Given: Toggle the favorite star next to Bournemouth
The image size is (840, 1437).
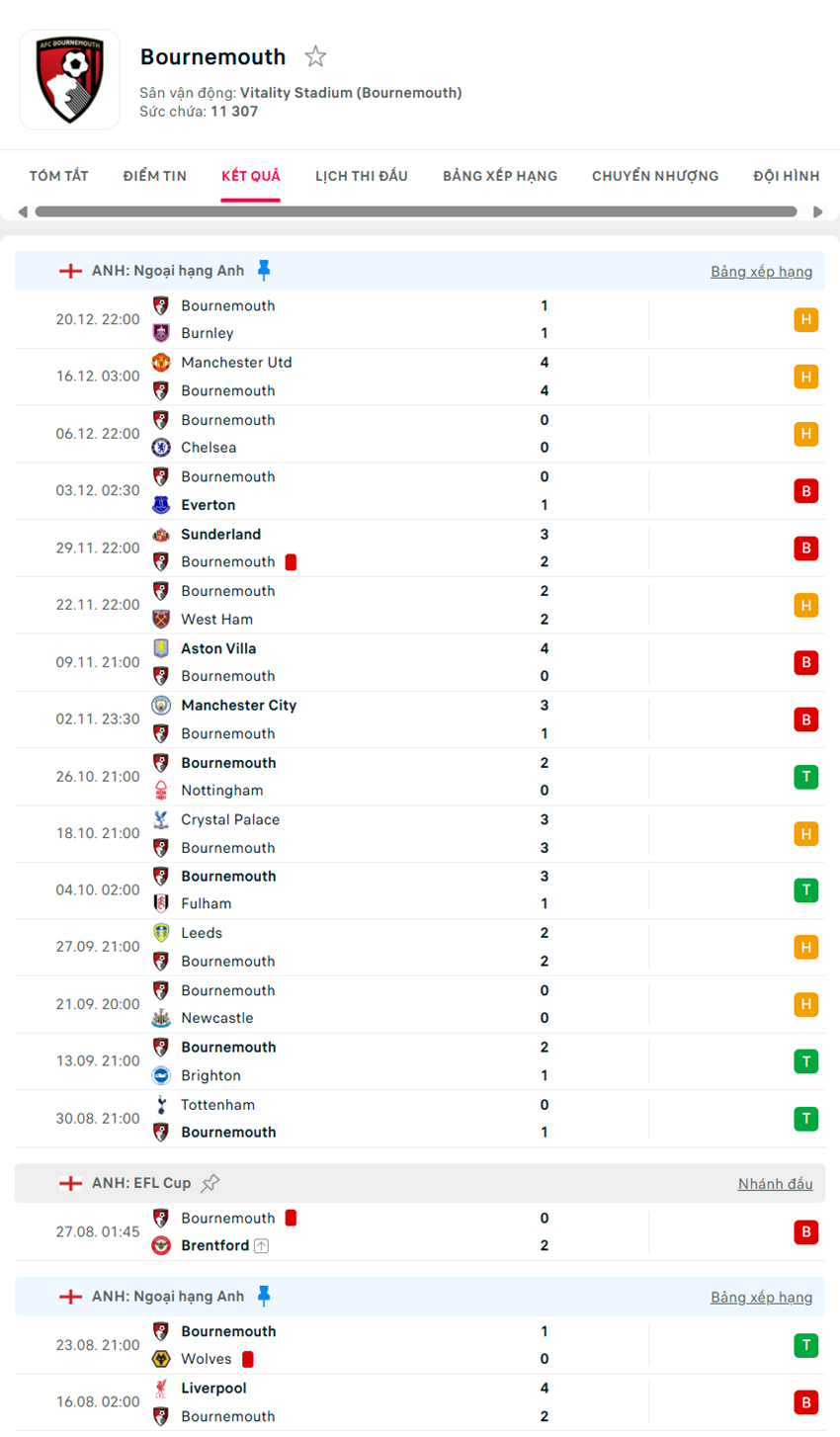Looking at the screenshot, I should point(315,56).
